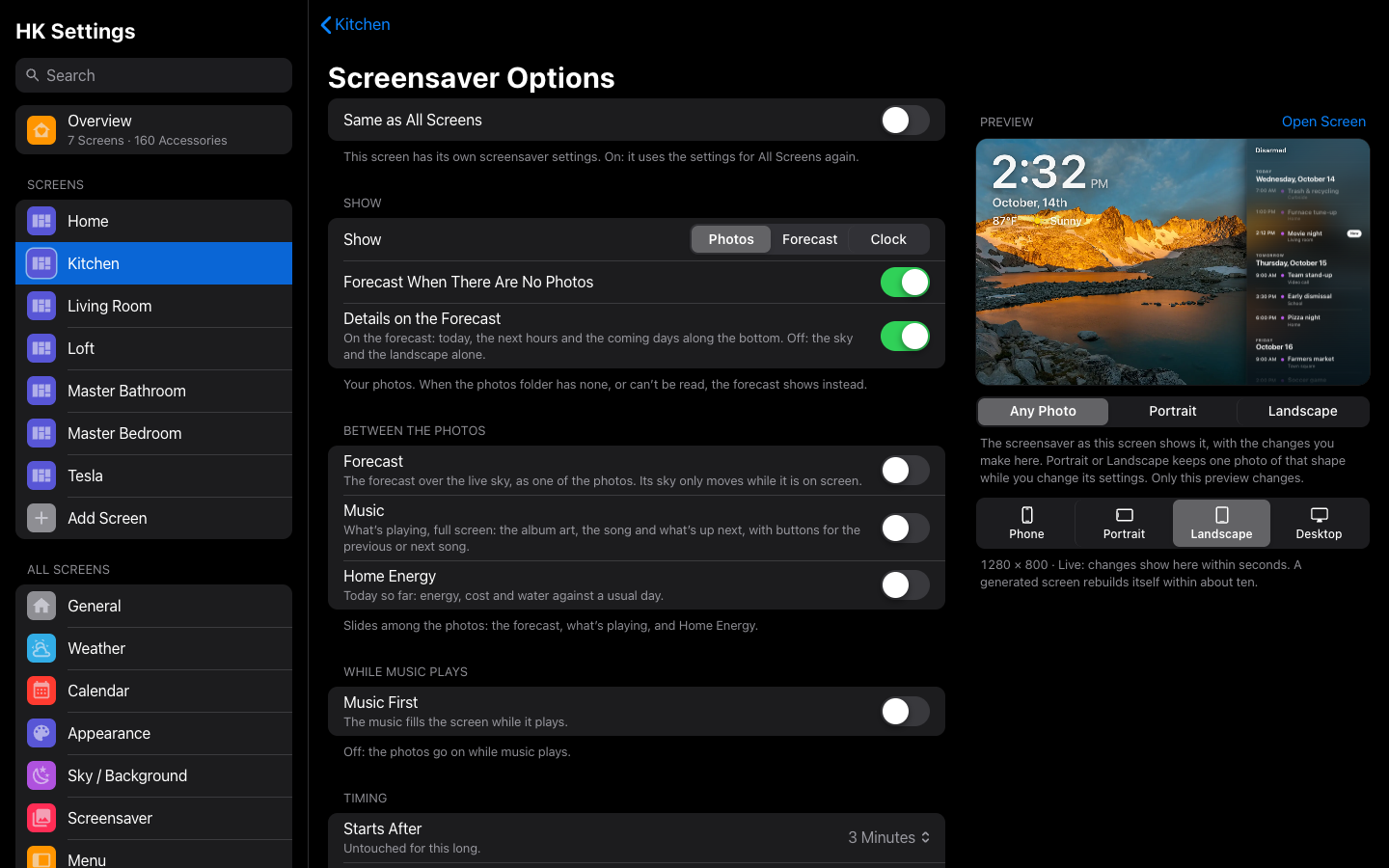Click the Add Screen plus icon
This screenshot has height=868, width=1389.
[41, 518]
